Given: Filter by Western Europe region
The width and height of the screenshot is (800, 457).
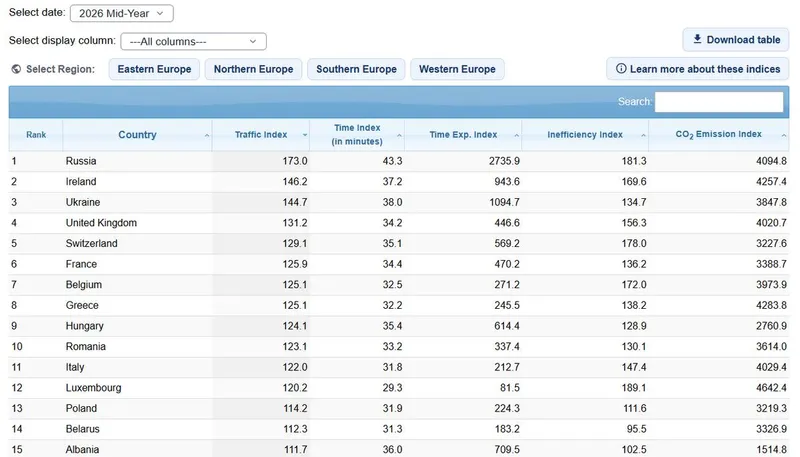Looking at the screenshot, I should (x=457, y=69).
